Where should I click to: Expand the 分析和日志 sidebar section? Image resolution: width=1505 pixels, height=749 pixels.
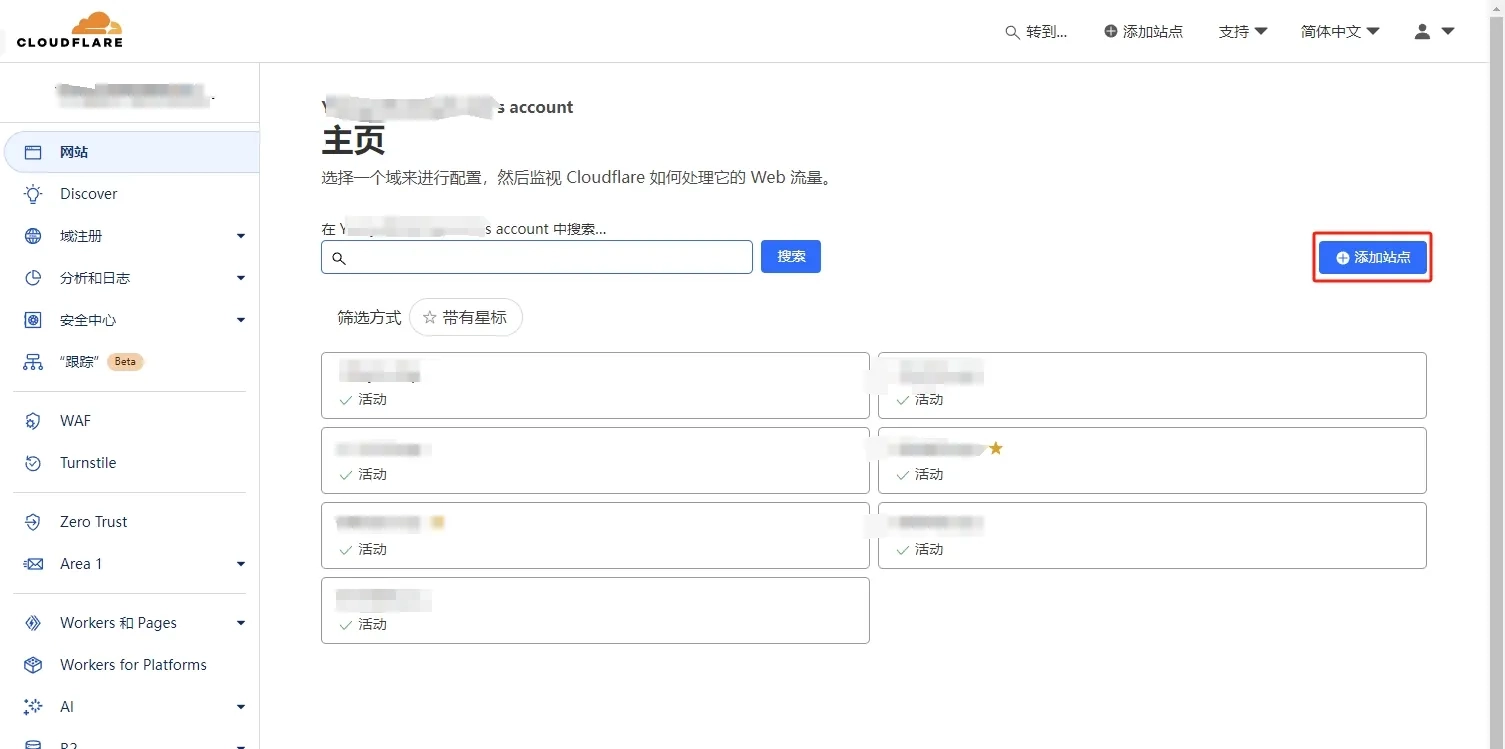click(241, 278)
